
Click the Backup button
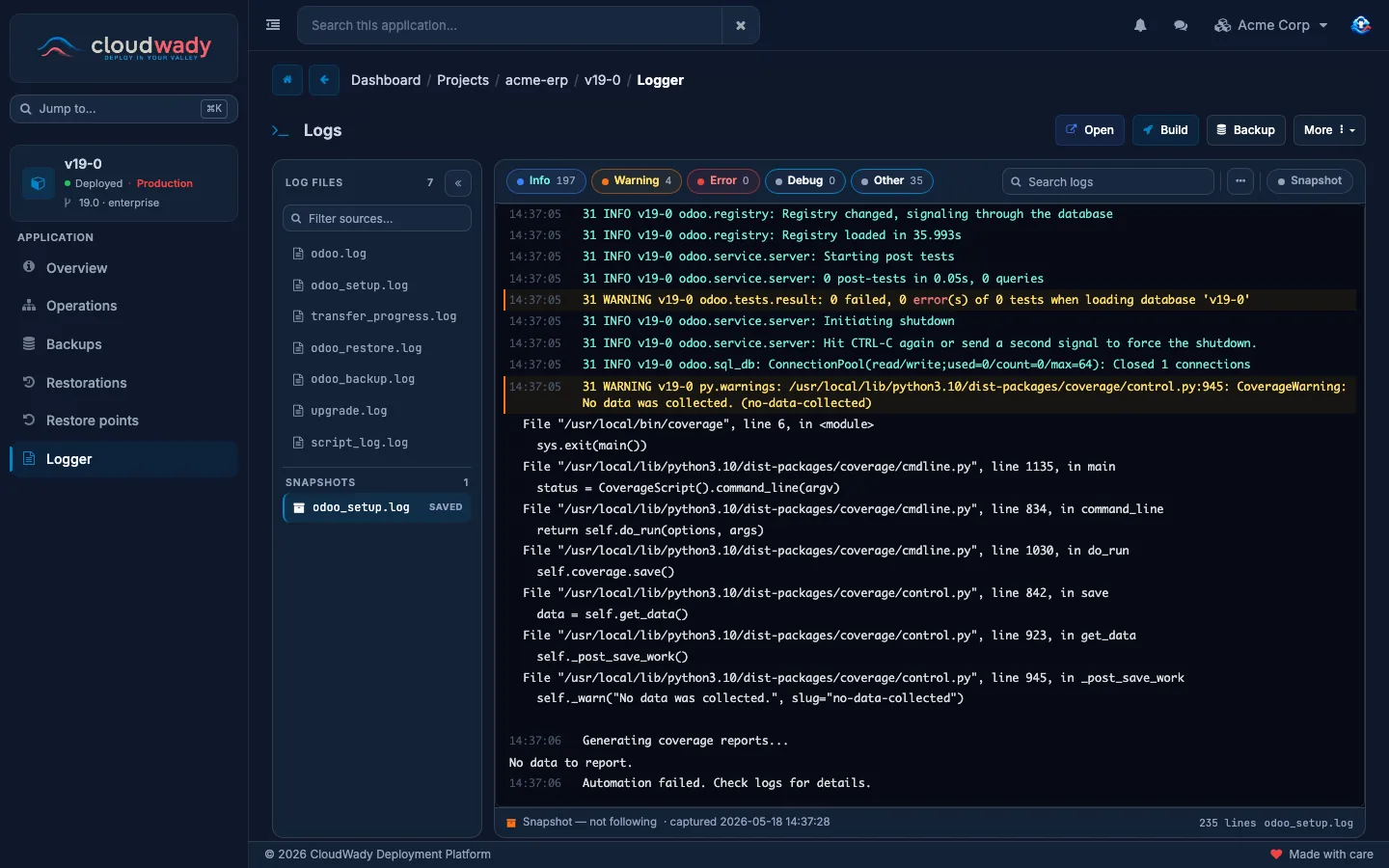pos(1245,130)
